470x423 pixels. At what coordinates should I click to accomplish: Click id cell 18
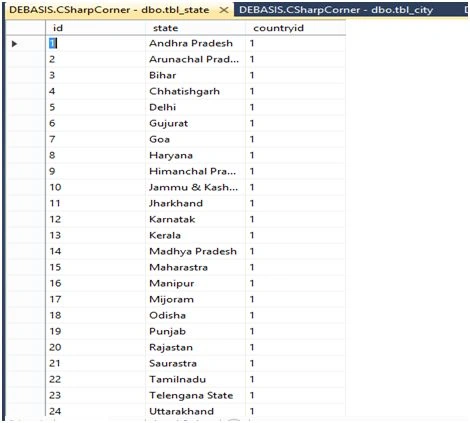click(x=95, y=315)
